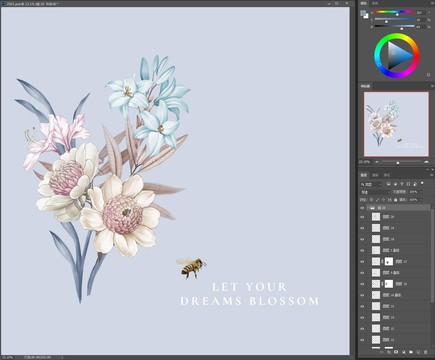The height and width of the screenshot is (360, 435).
Task: Click folder icon of the top layer group
Action: [372, 208]
